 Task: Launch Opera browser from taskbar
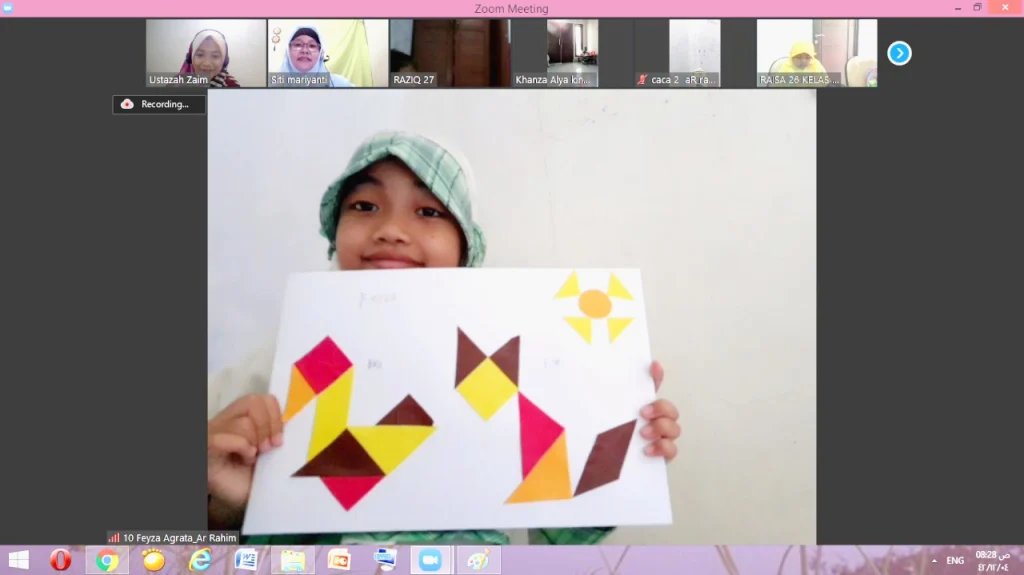click(x=60, y=560)
